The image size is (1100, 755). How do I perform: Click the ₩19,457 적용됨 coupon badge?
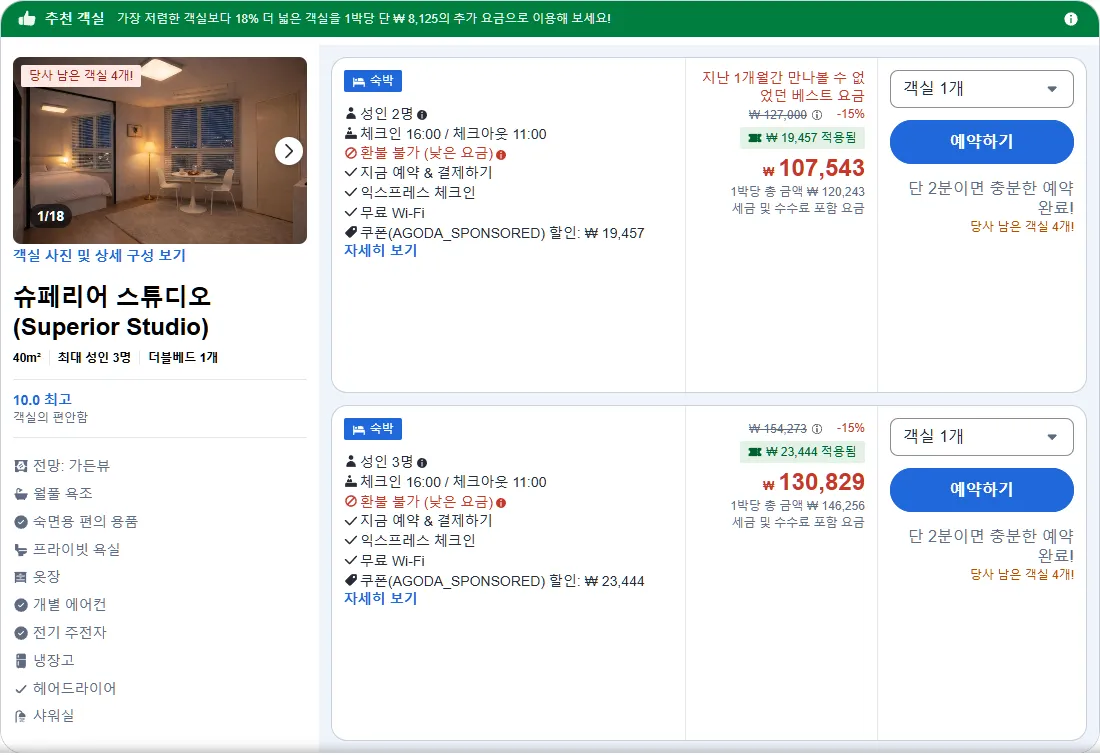[803, 138]
